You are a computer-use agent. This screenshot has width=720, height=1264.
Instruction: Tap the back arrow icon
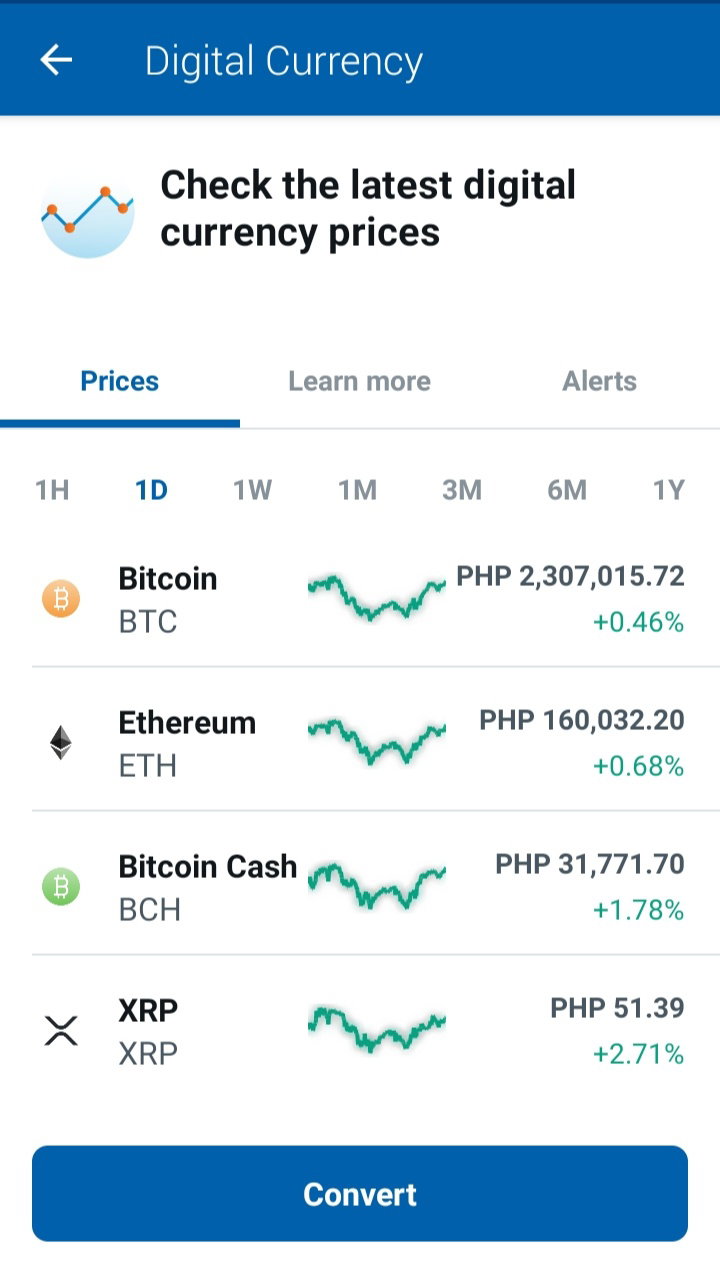tap(56, 60)
